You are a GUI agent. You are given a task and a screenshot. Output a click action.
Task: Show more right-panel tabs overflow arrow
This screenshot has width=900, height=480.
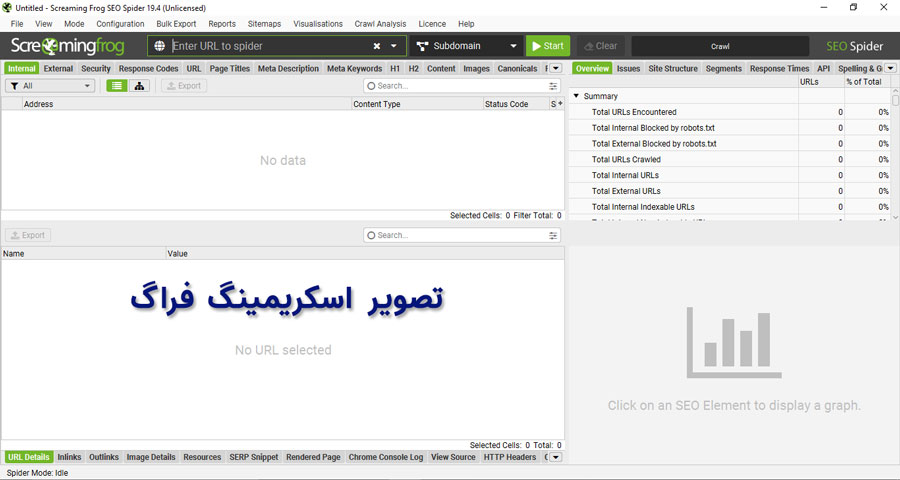coord(890,68)
